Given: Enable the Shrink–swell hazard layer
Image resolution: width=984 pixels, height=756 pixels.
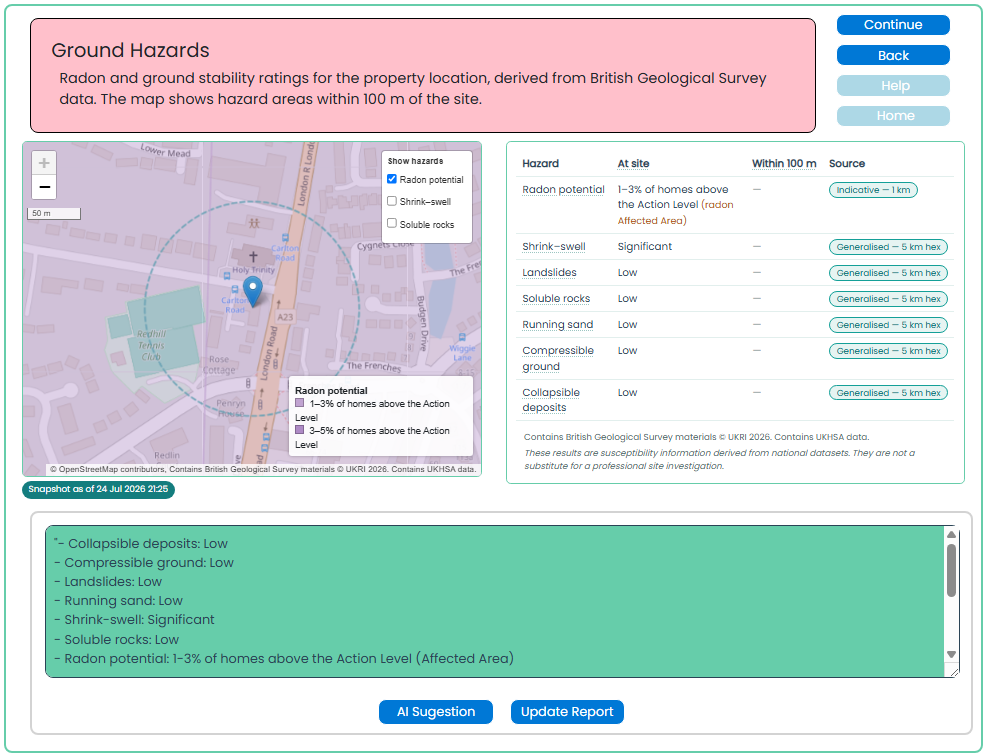Looking at the screenshot, I should tap(392, 201).
